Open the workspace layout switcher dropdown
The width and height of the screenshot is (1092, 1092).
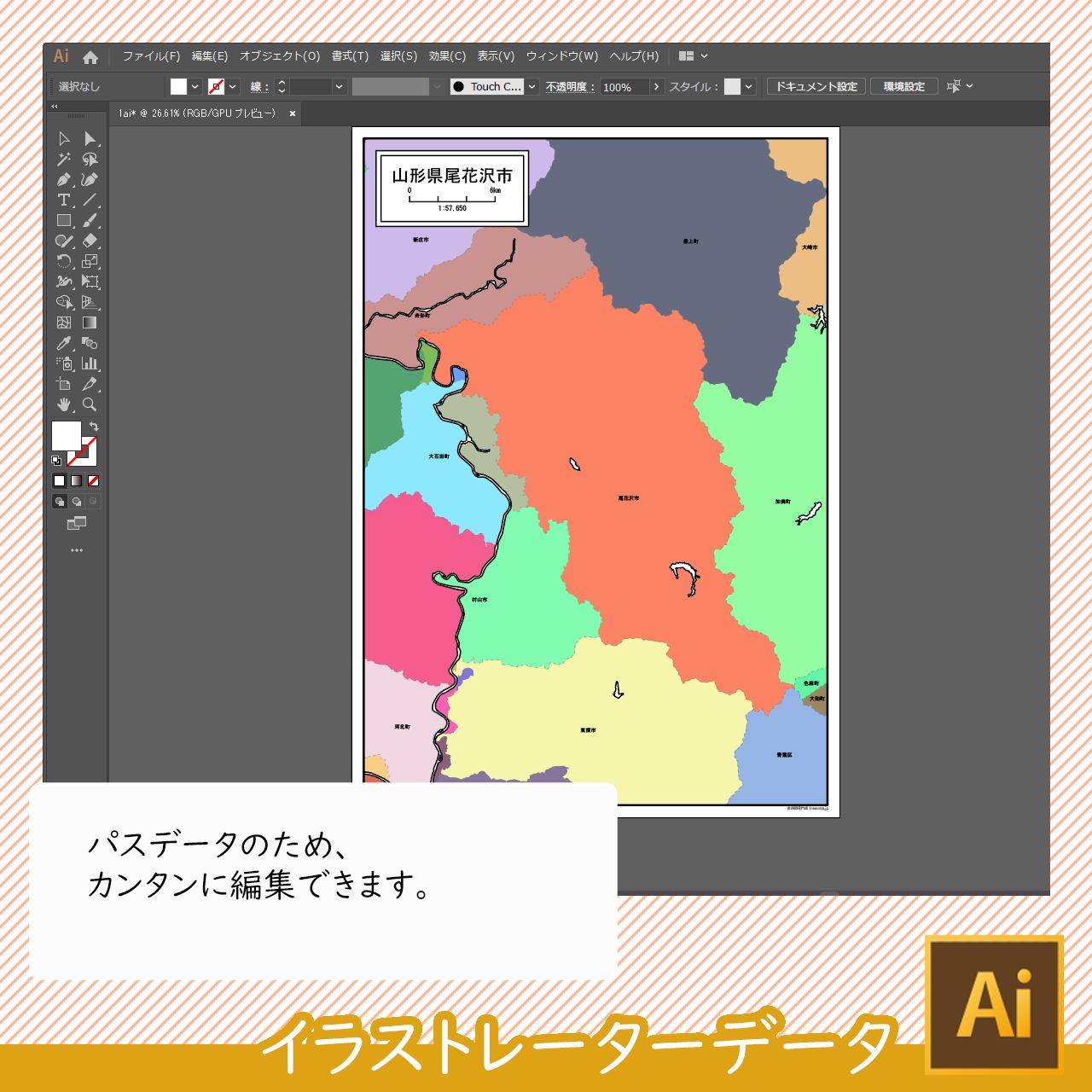(x=694, y=56)
